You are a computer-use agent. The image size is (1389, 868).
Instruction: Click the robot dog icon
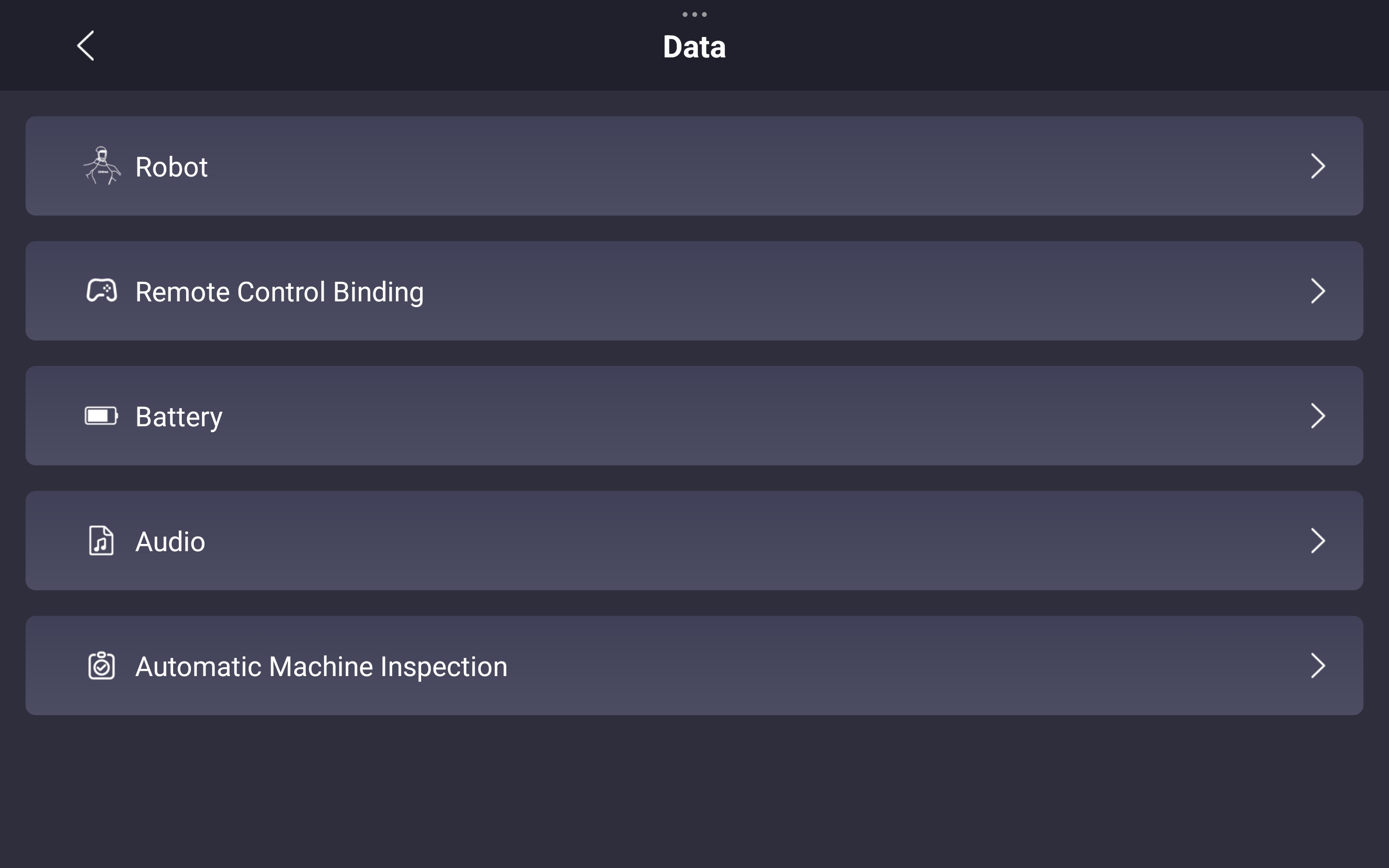click(102, 166)
